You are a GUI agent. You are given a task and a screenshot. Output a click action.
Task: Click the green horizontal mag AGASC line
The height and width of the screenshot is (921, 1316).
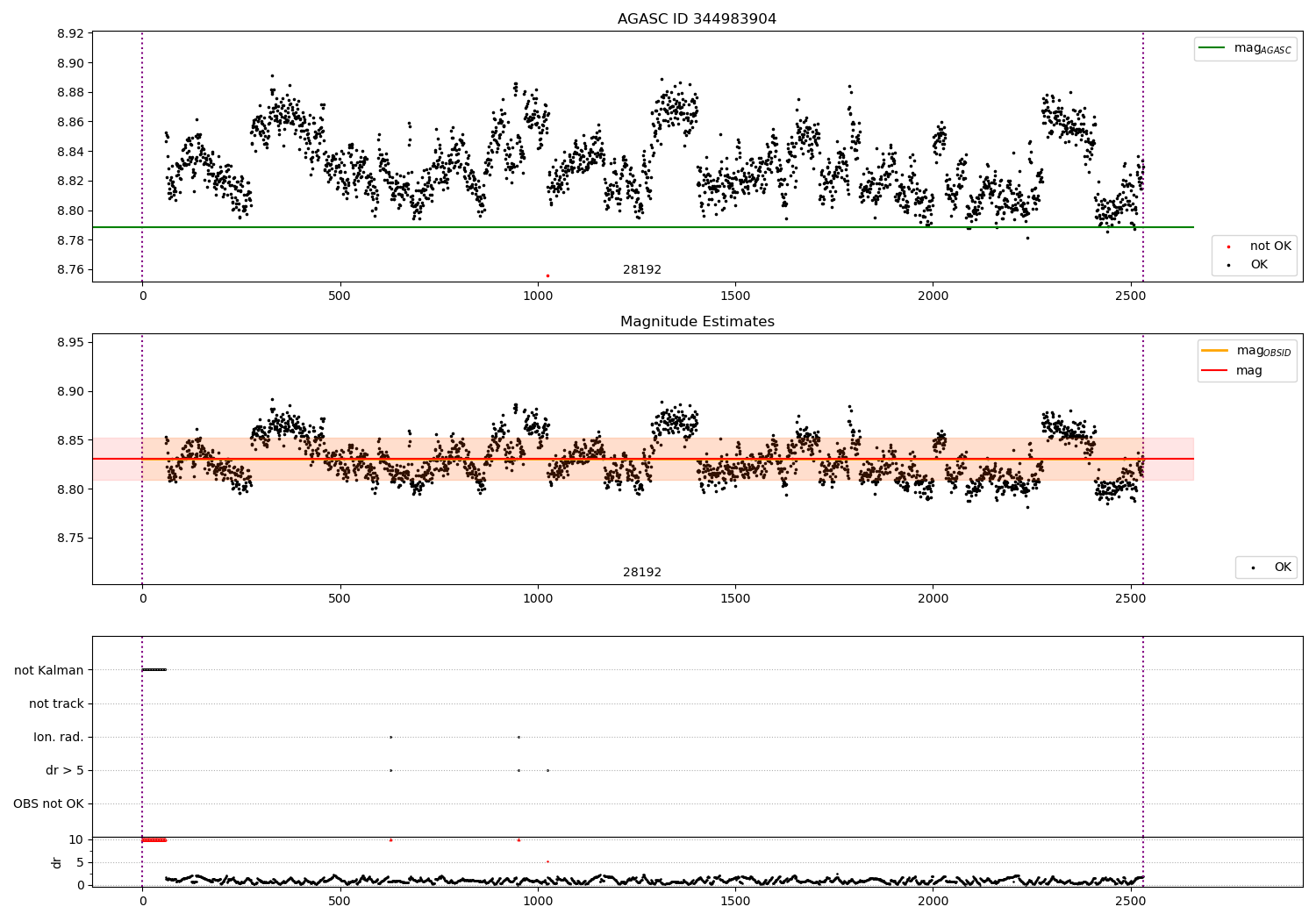pyautogui.click(x=643, y=227)
